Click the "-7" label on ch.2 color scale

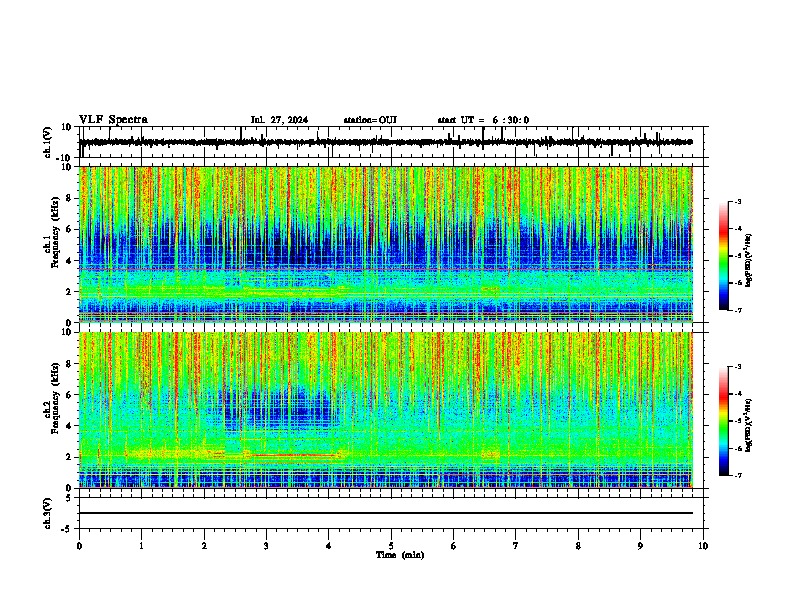737,475
